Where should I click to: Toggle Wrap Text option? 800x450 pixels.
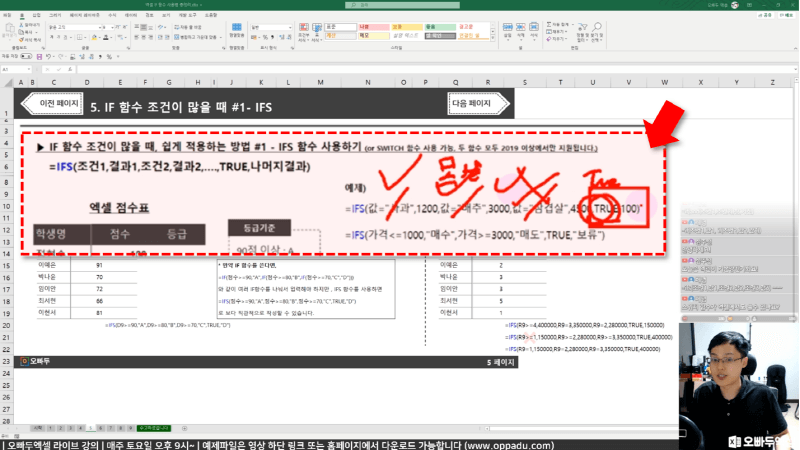click(188, 27)
